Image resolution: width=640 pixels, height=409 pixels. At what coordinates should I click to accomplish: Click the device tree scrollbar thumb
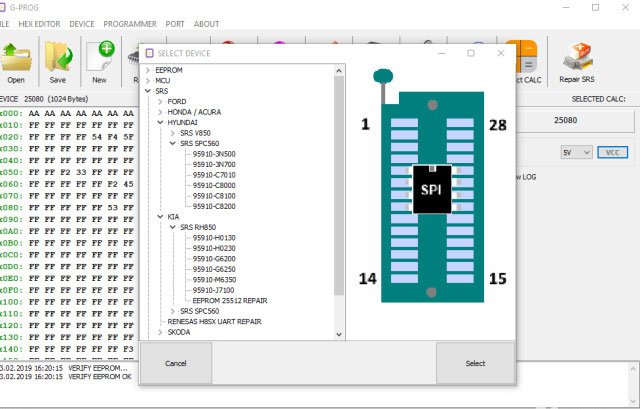pos(339,186)
